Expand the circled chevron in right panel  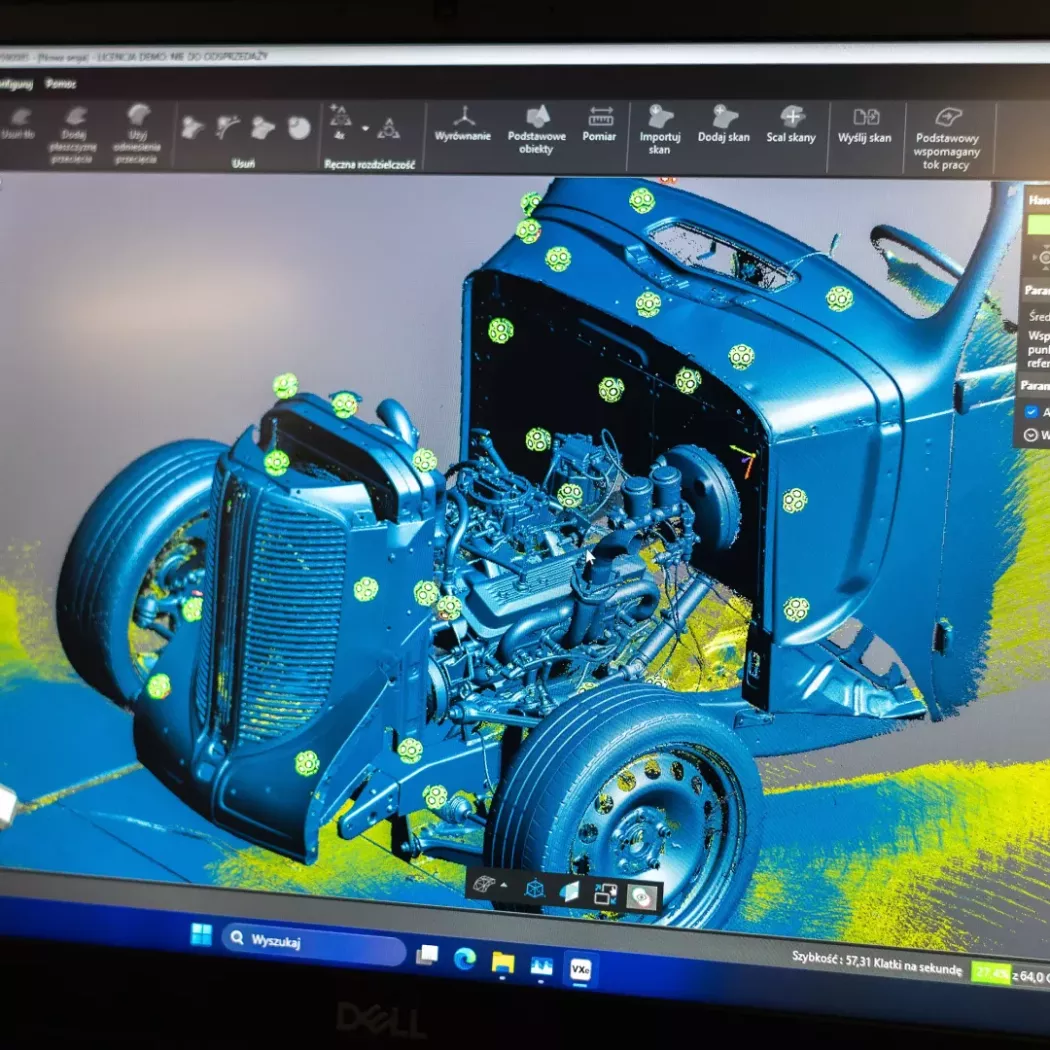(x=1031, y=435)
